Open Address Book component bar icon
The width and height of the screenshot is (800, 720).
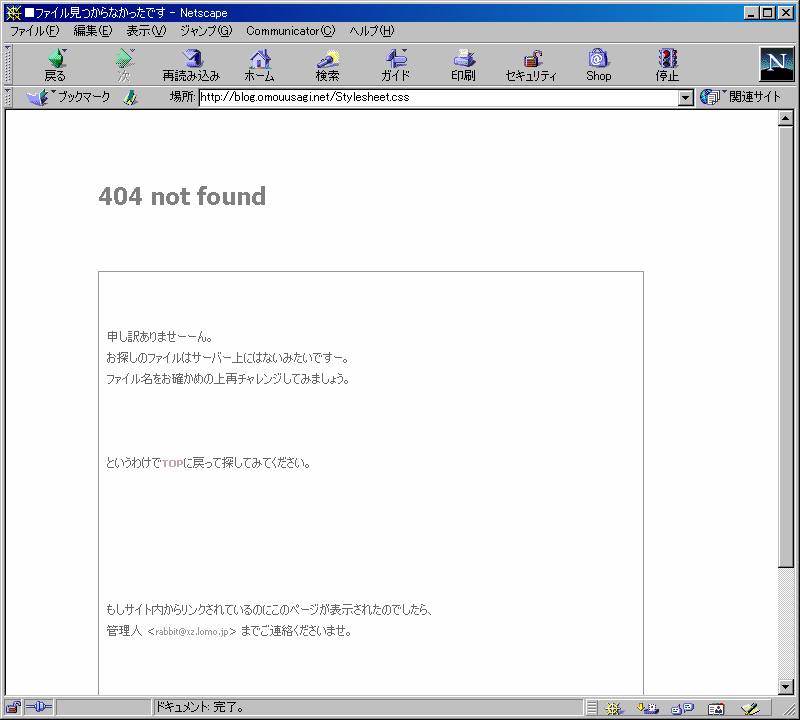(x=716, y=708)
